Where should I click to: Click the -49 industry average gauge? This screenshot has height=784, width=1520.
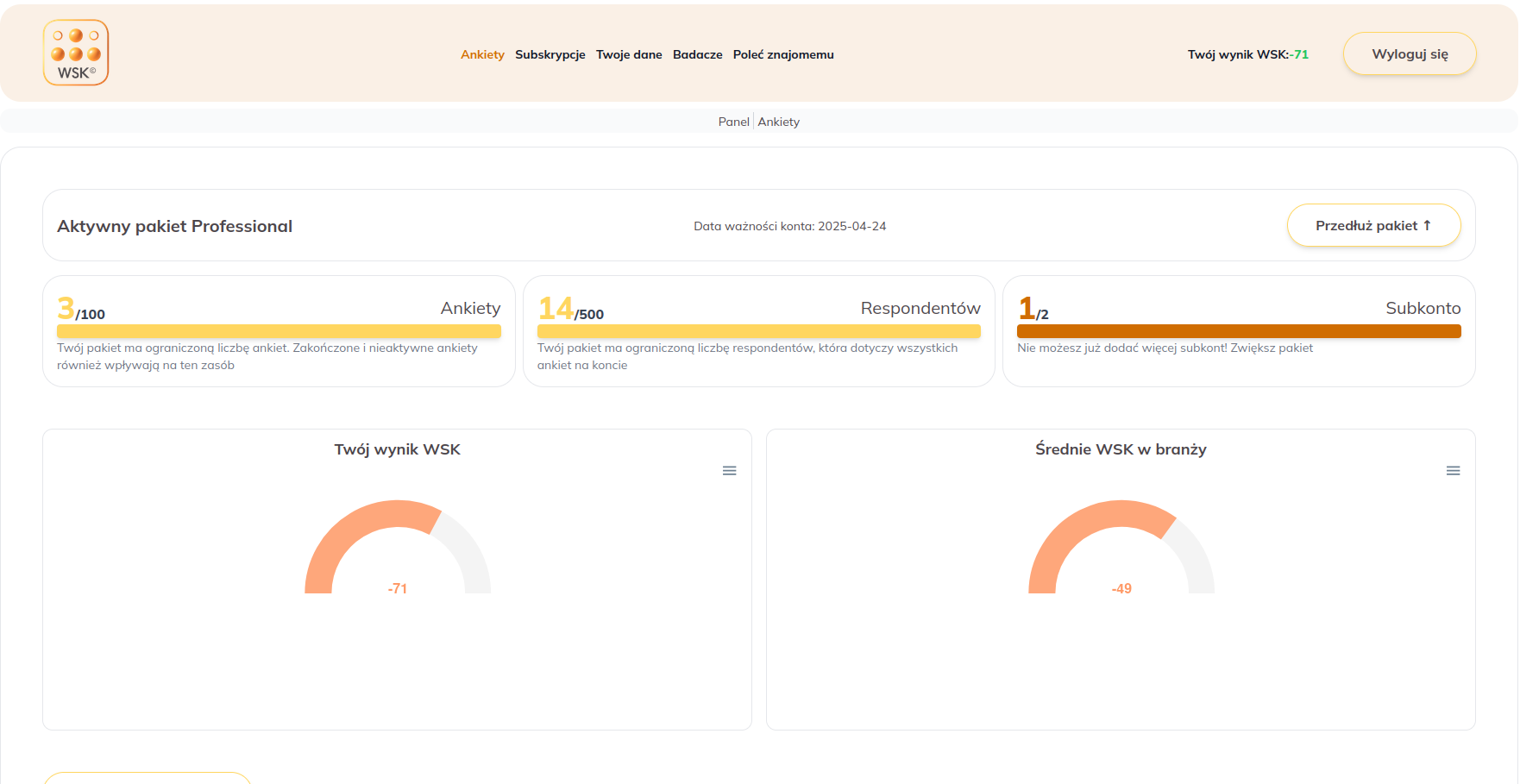1121,548
